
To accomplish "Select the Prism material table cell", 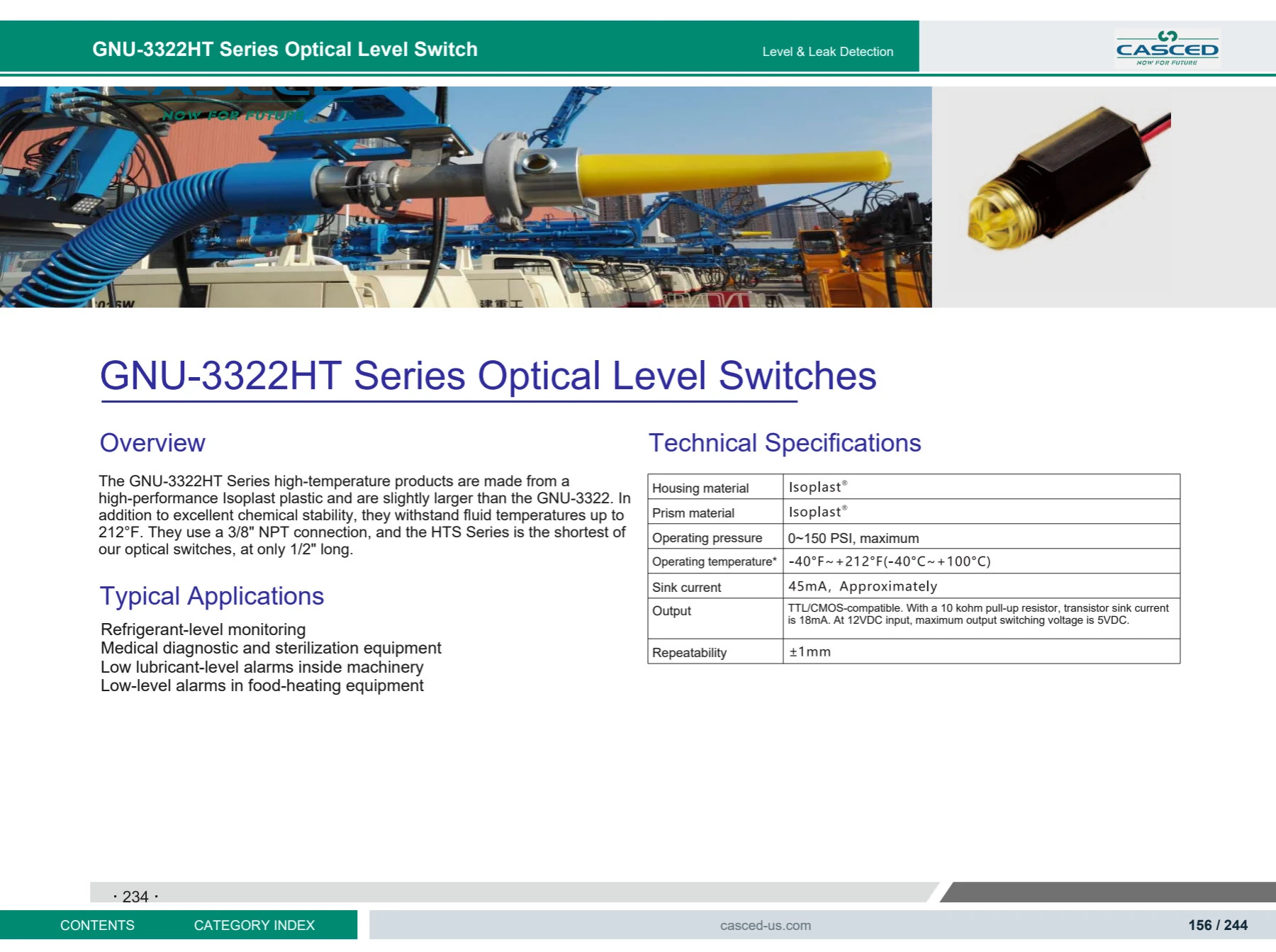I will 715,512.
